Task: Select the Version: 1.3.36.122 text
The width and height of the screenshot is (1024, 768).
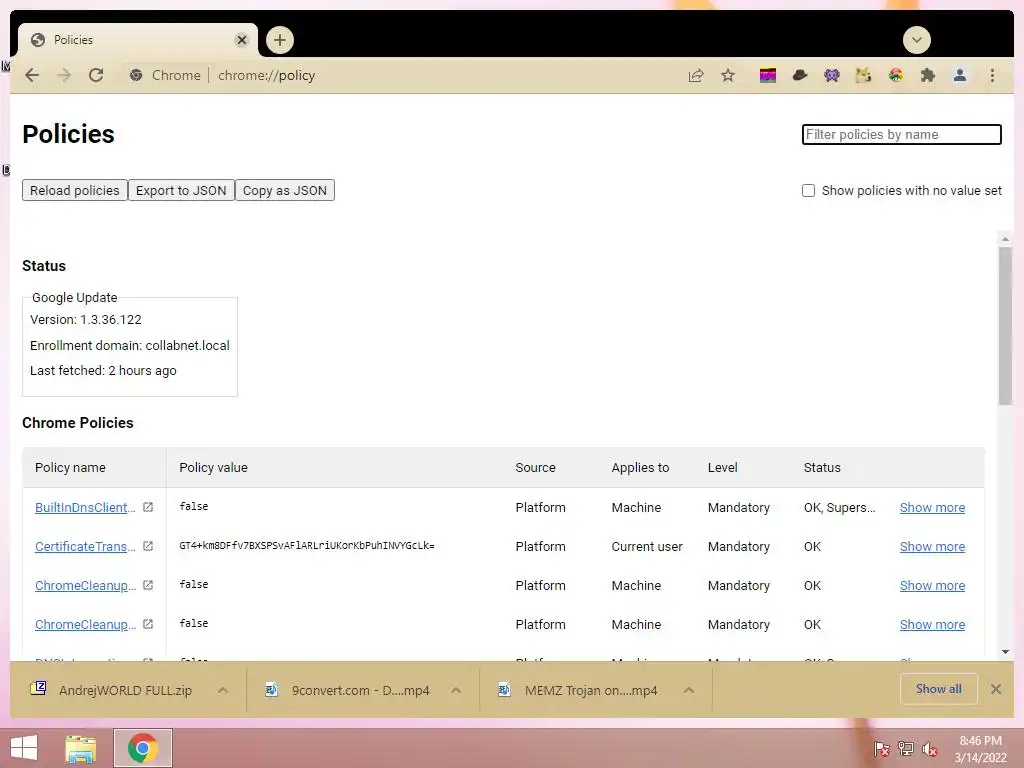Action: tap(86, 319)
